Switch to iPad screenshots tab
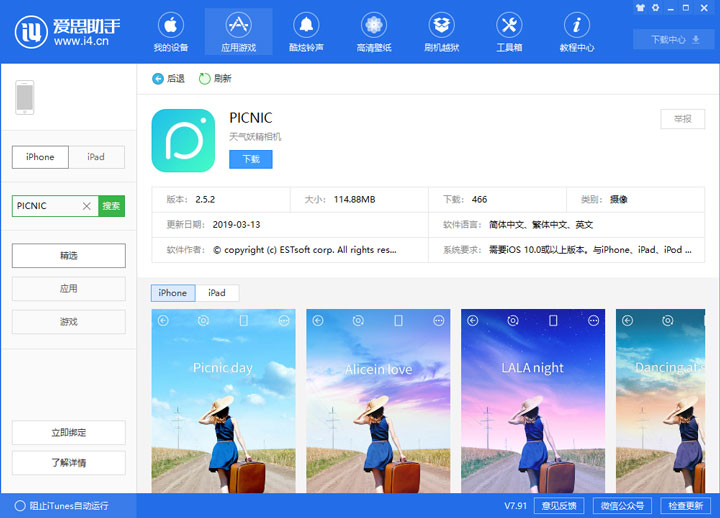Image resolution: width=720 pixels, height=518 pixels. (x=217, y=293)
